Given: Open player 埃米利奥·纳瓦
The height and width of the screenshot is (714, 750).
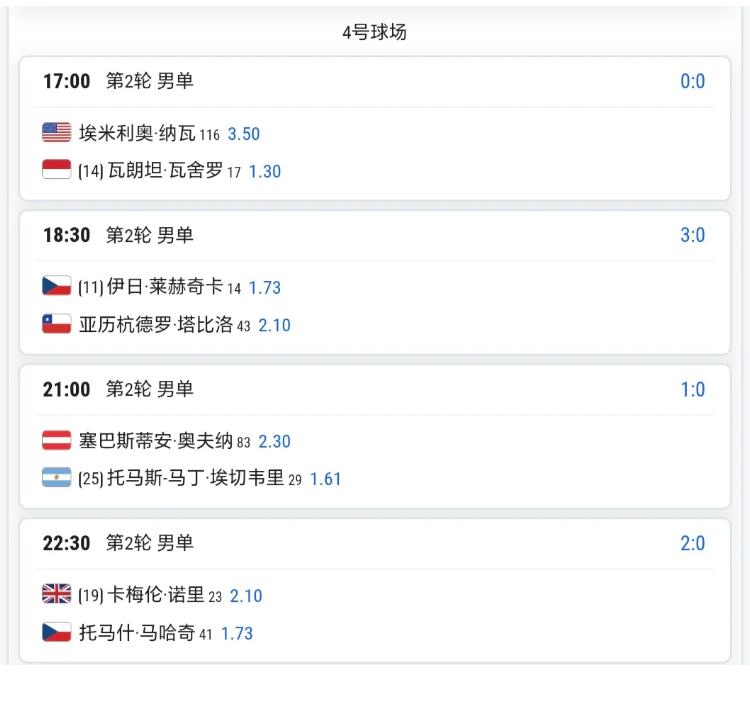Looking at the screenshot, I should coord(137,133).
